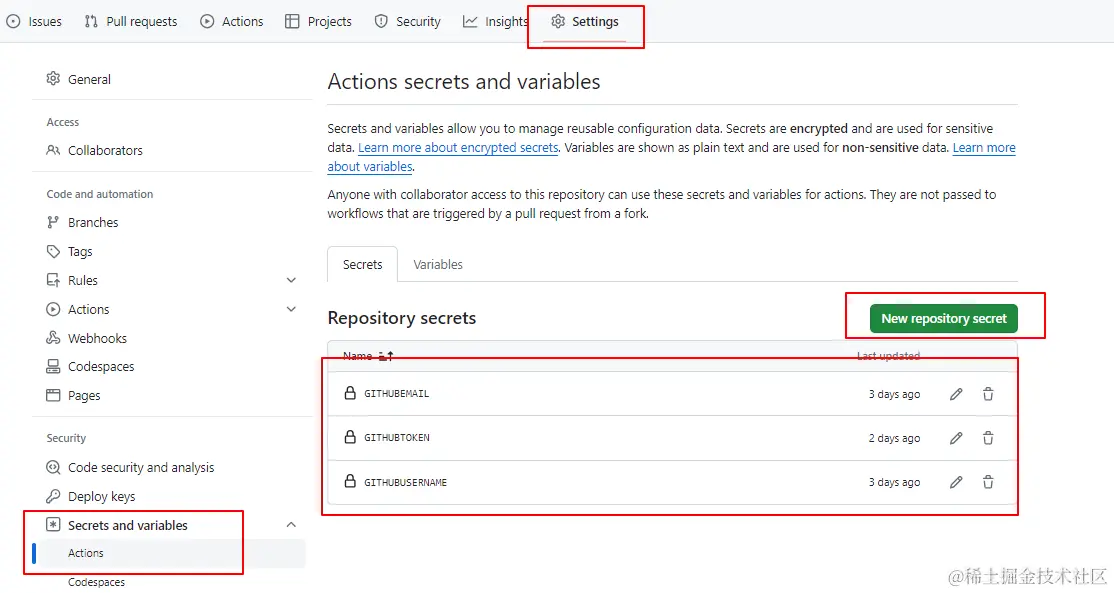
Task: Click the GITHUBUSERNAME secret name
Action: pos(405,482)
